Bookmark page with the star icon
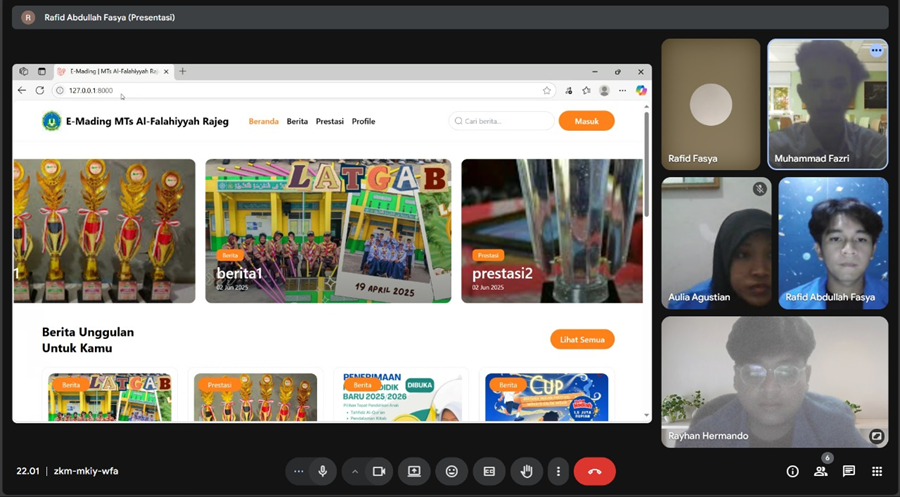This screenshot has height=497, width=900. tap(546, 90)
